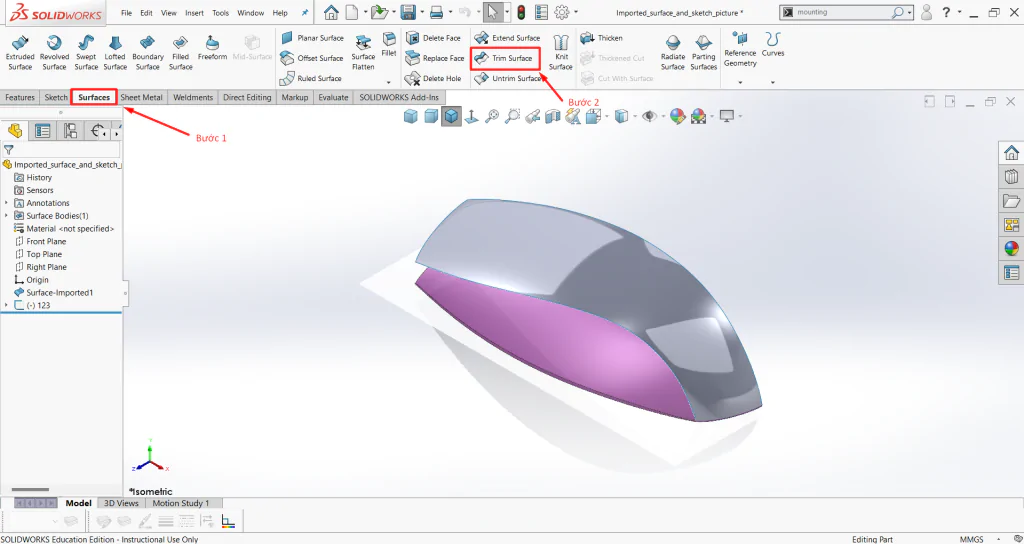Open the Appearances color ball in the task pane
The width and height of the screenshot is (1024, 544).
tap(1011, 249)
